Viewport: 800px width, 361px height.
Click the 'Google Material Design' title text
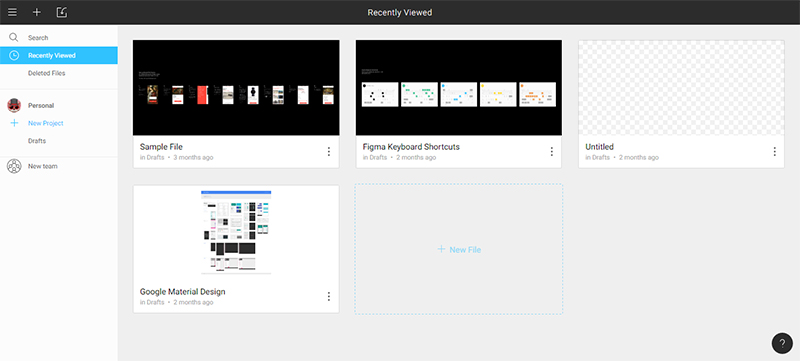click(183, 292)
